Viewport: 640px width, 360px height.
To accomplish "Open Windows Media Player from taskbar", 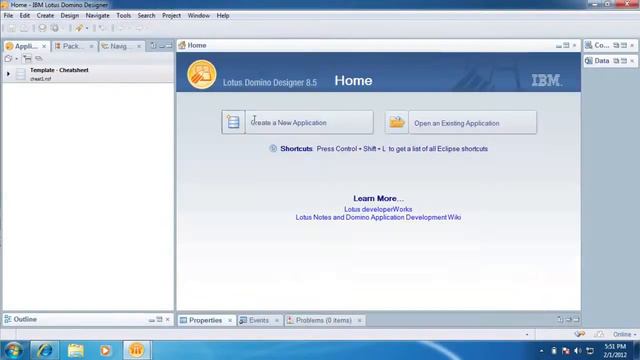I will click(x=106, y=350).
